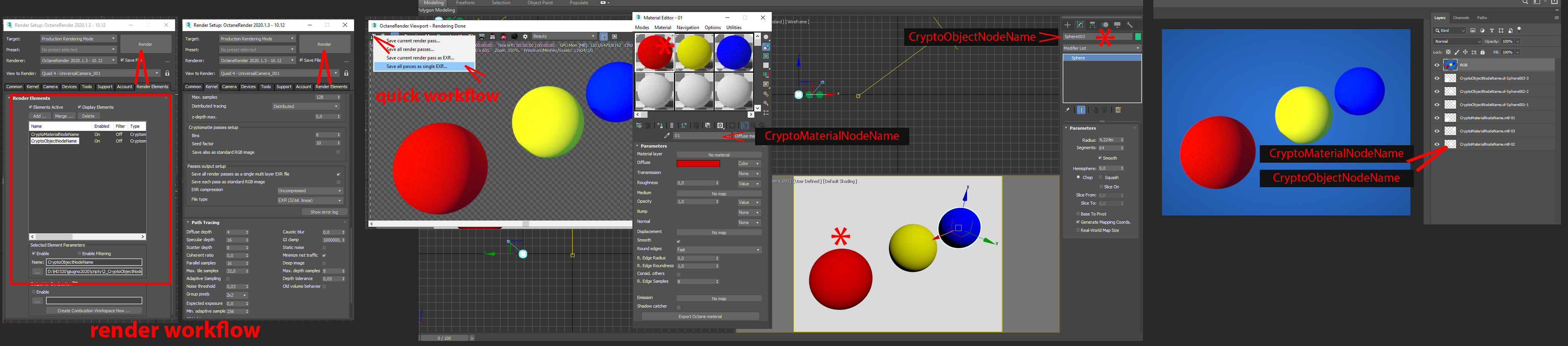
Task: Click the Make Unique icon under the modifier stack
Action: point(1094,110)
